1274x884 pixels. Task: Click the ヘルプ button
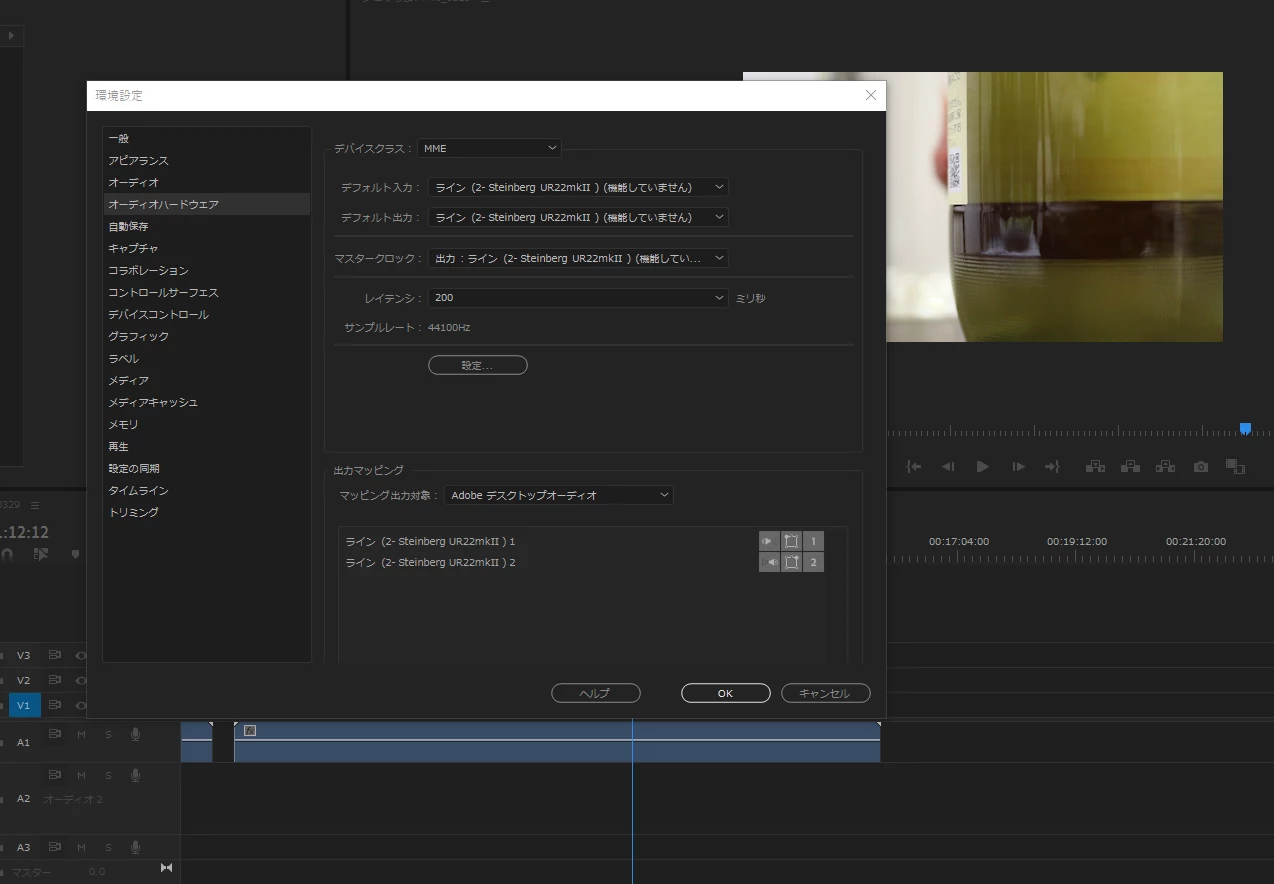(596, 693)
